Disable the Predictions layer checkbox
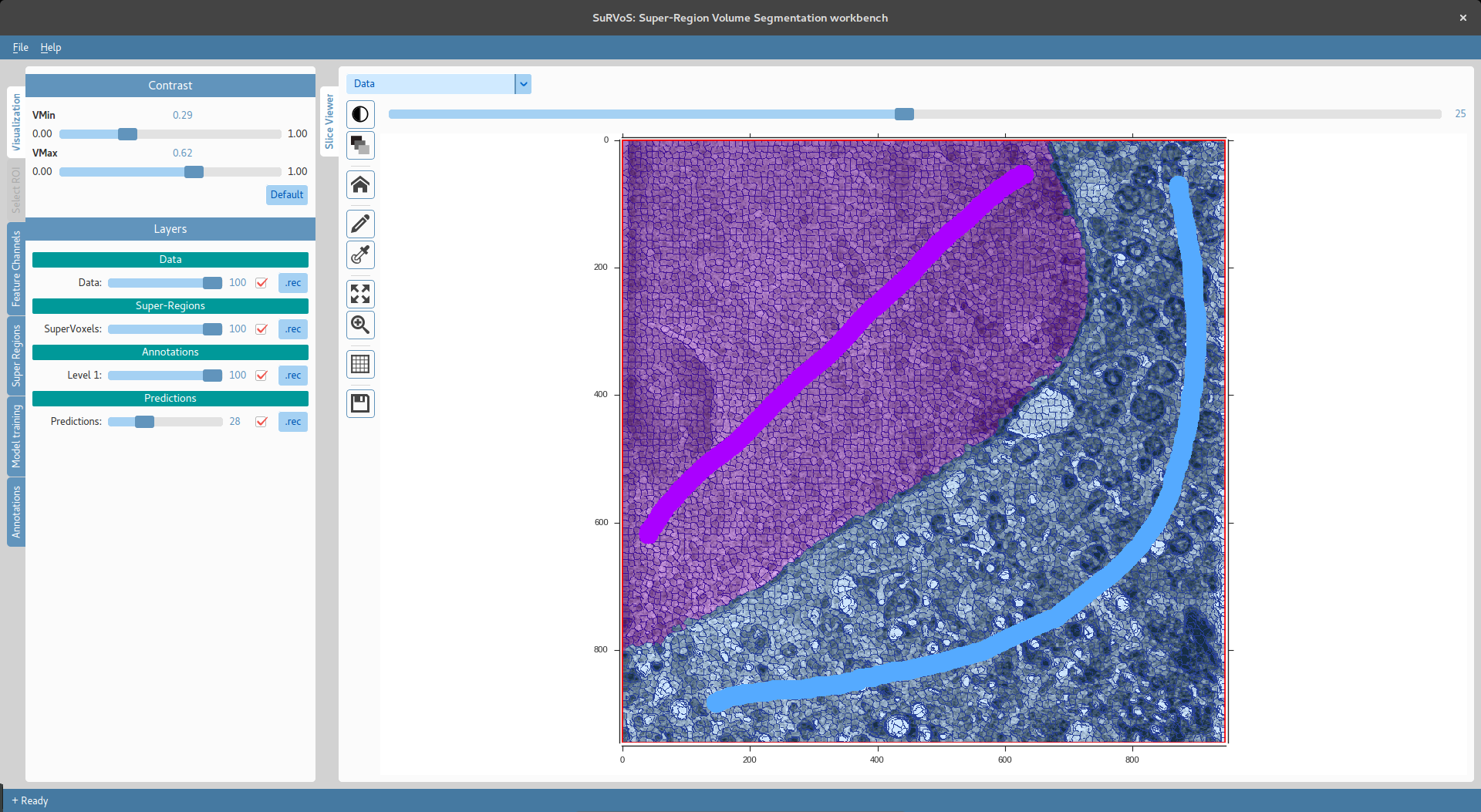 click(x=261, y=422)
